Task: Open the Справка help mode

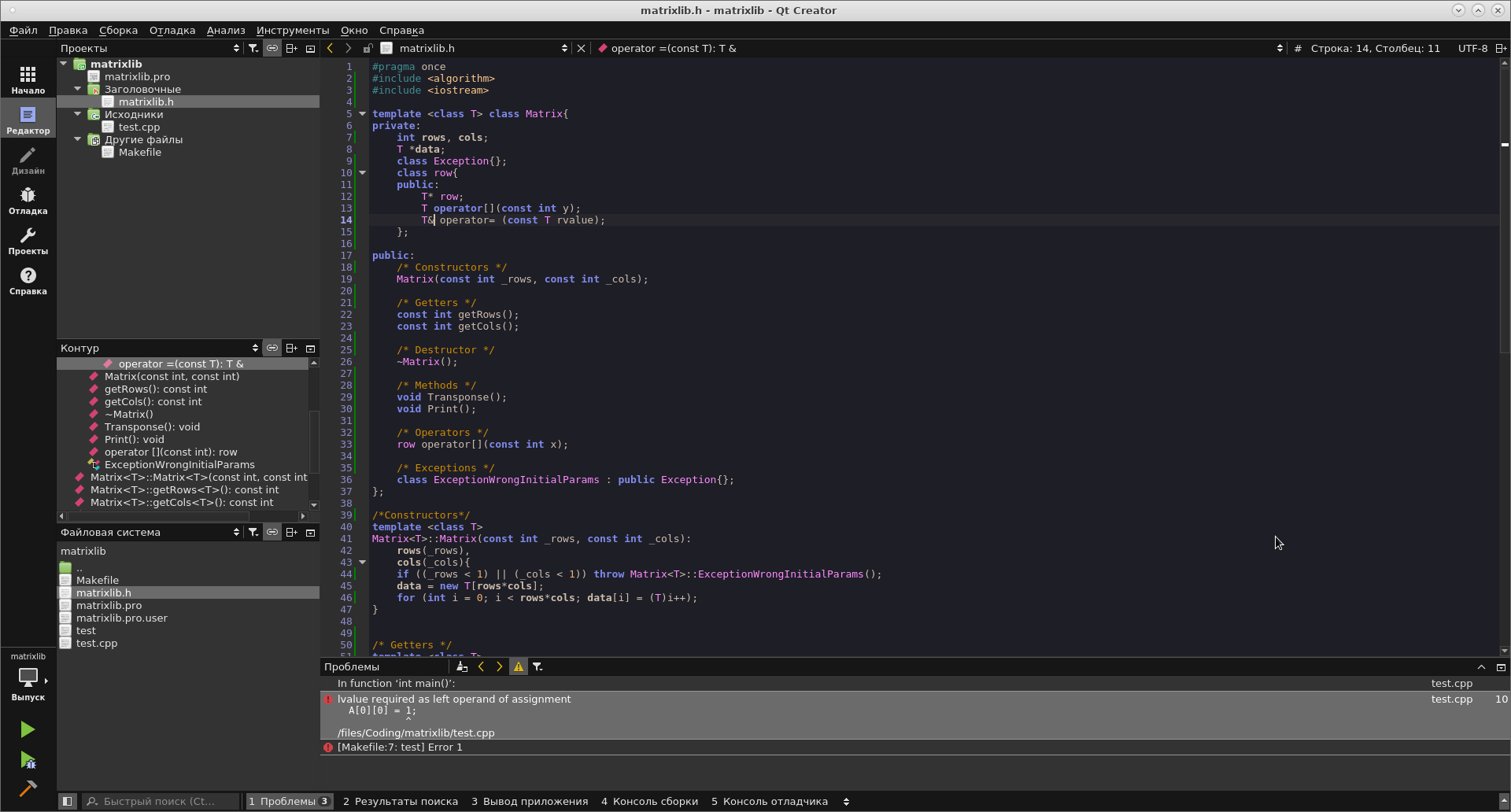Action: [28, 280]
